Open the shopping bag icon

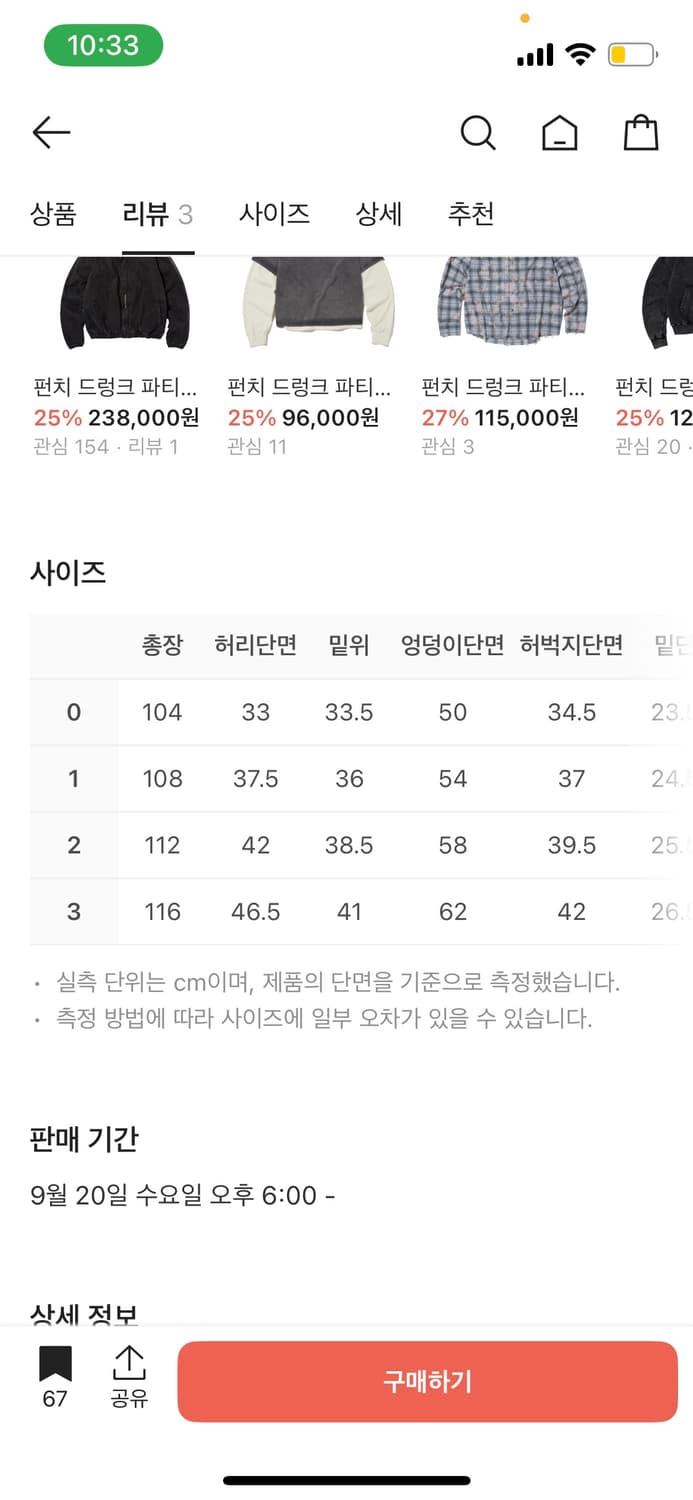pyautogui.click(x=643, y=132)
